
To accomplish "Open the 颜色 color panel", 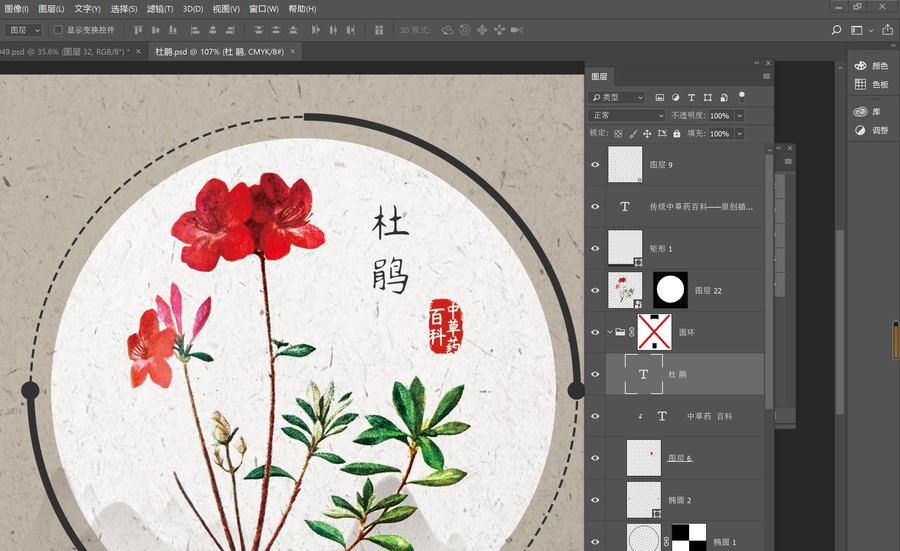I will point(871,65).
